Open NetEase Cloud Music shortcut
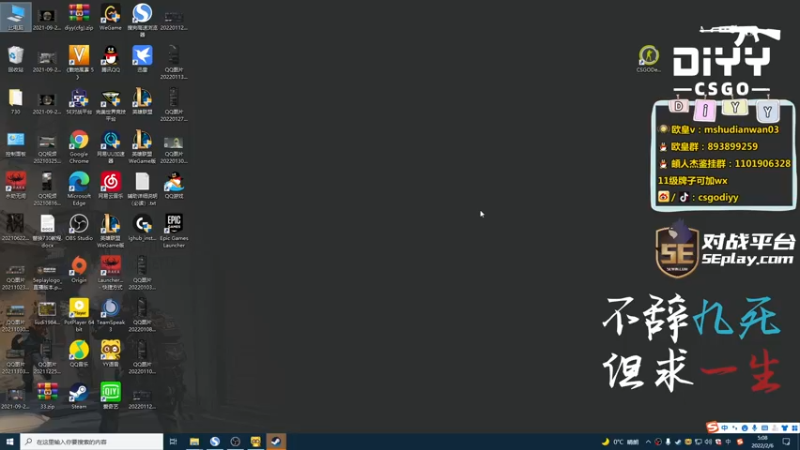This screenshot has width=800, height=450. (x=110, y=185)
